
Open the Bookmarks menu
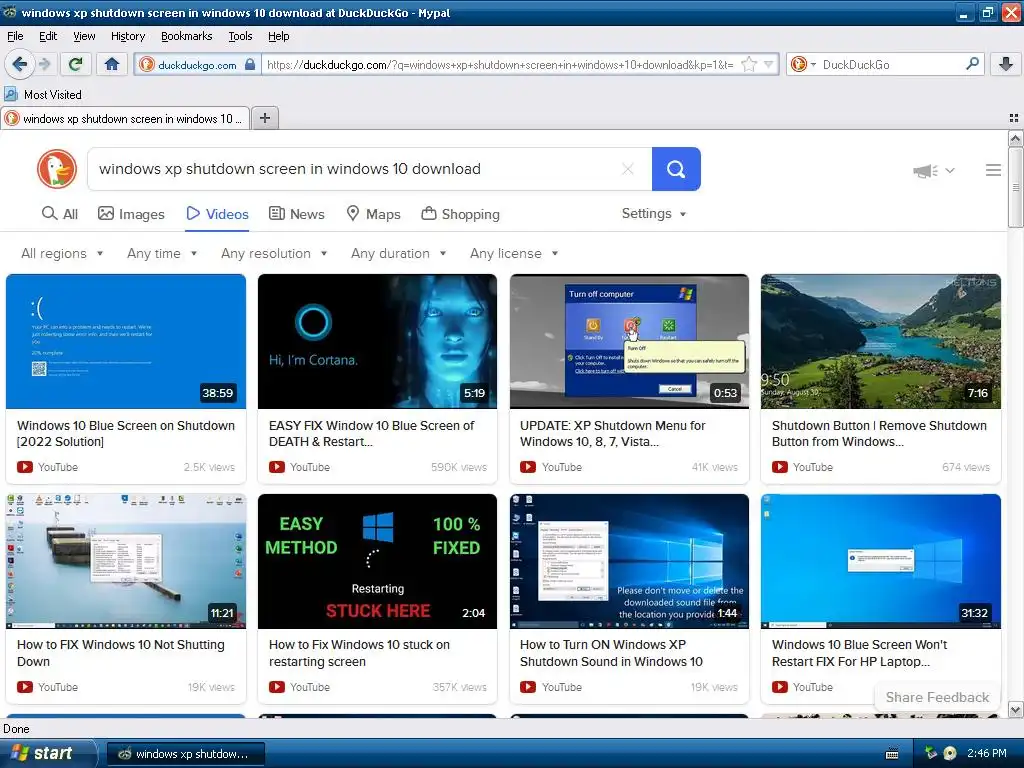[187, 37]
